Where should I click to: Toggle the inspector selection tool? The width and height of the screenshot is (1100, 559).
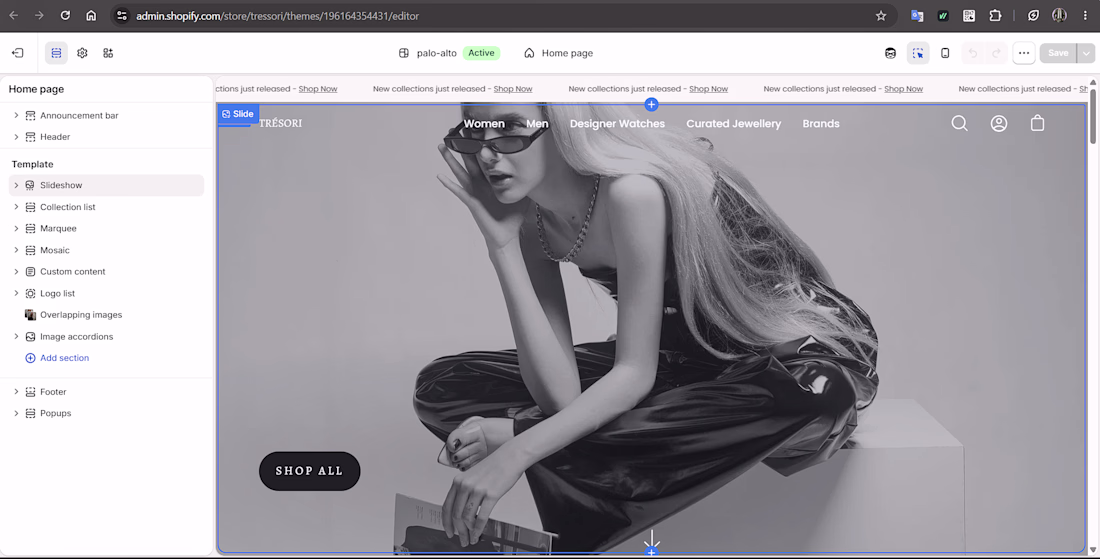(918, 53)
